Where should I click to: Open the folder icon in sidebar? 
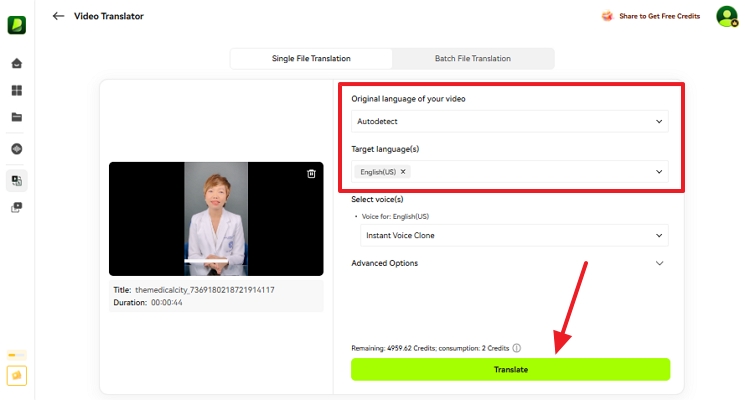[x=17, y=117]
